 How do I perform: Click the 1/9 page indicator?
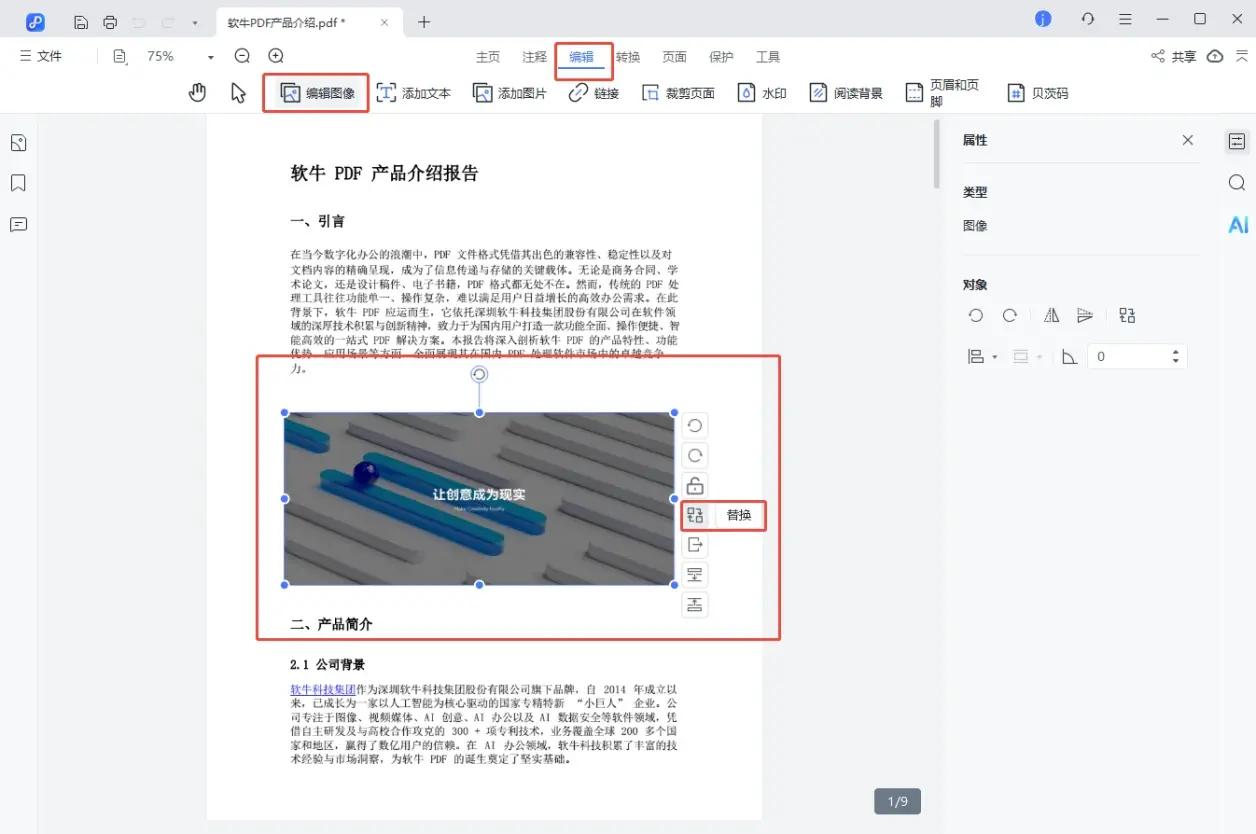tap(898, 801)
